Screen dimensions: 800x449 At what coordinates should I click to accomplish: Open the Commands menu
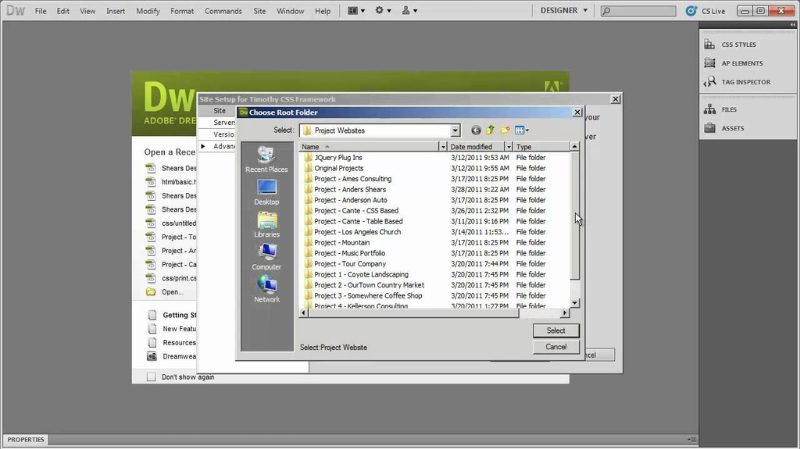click(222, 11)
